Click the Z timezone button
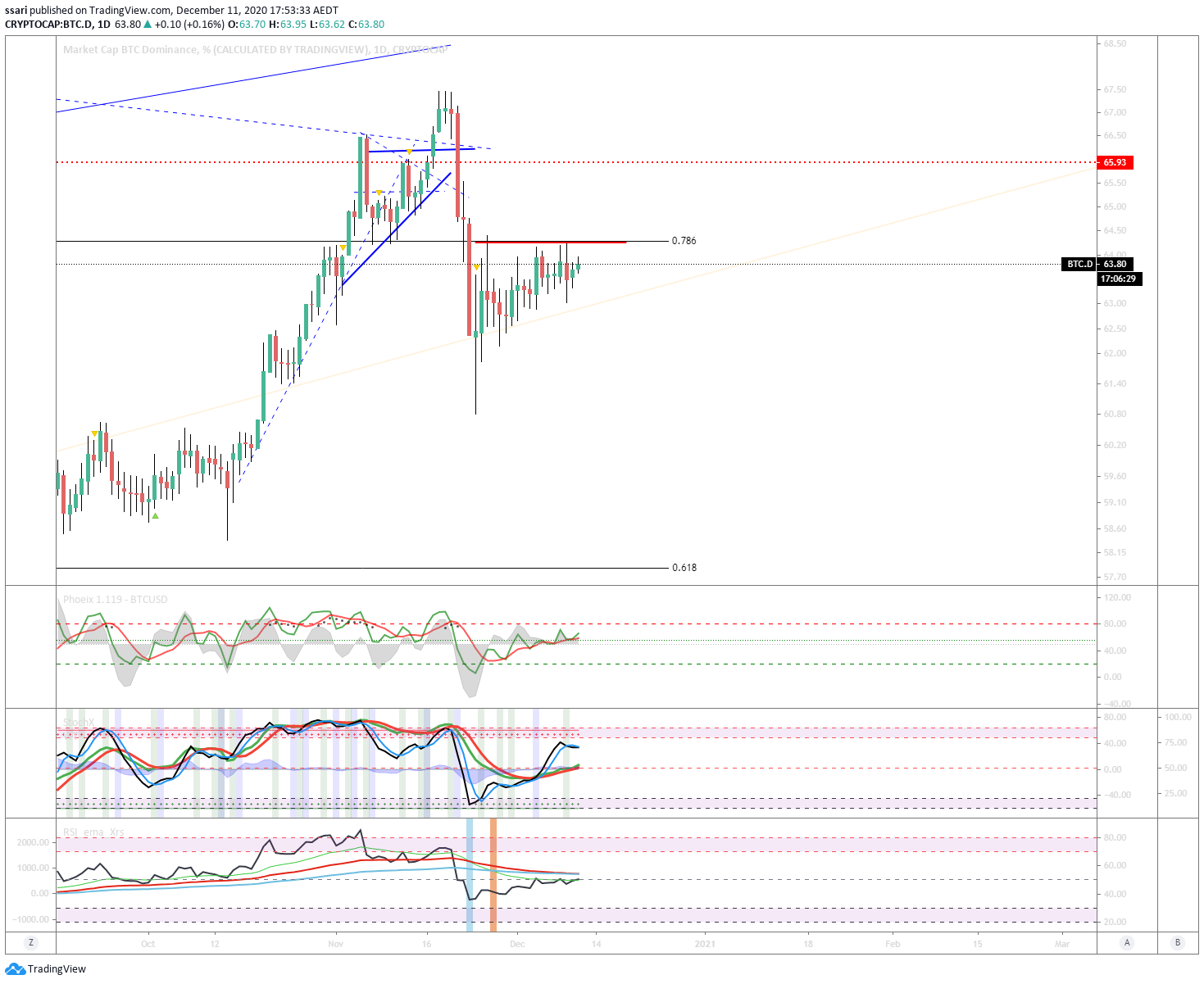Viewport: 1204px width, 984px height. coord(31,943)
